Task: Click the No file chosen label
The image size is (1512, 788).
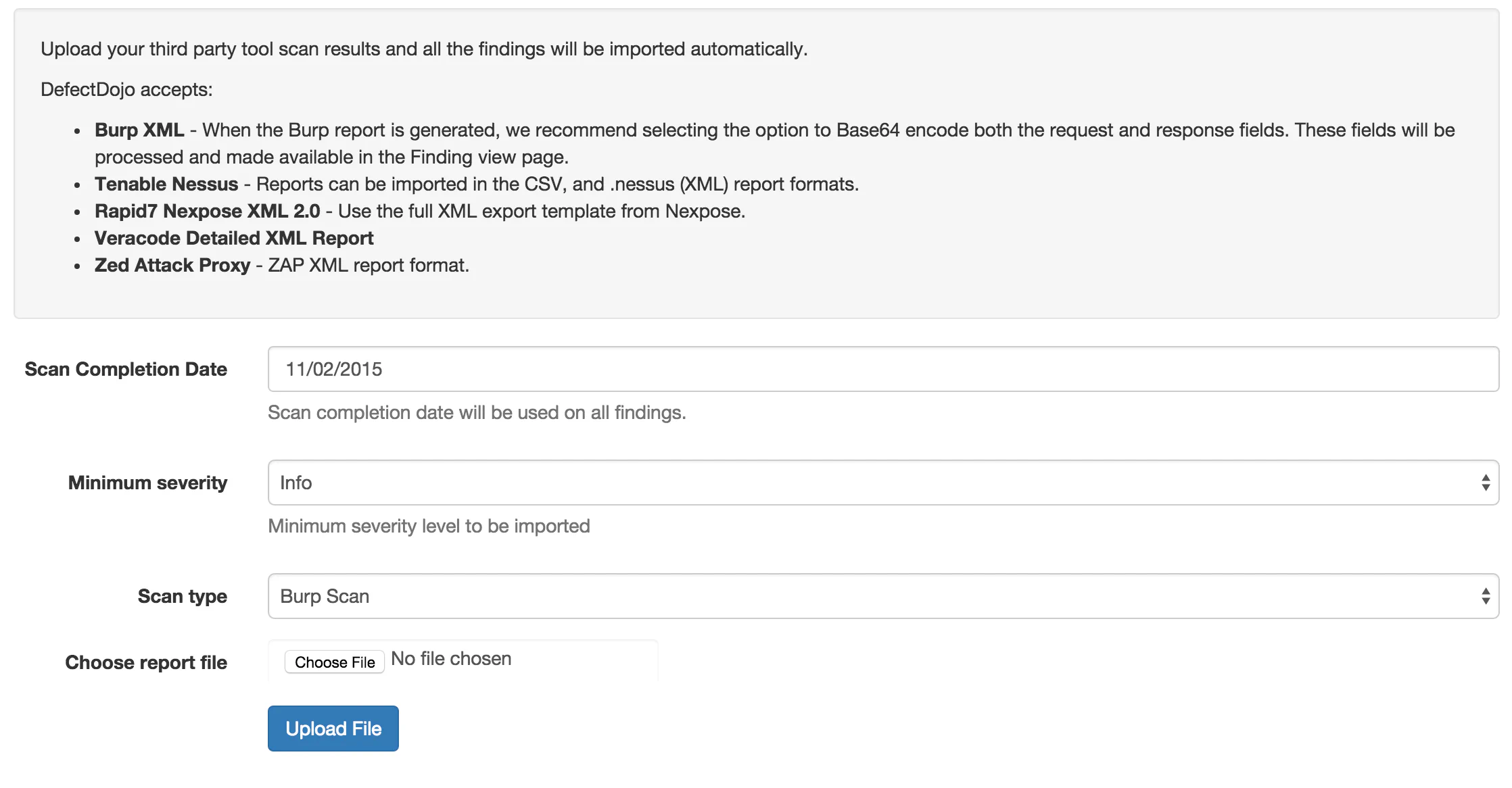Action: [451, 658]
